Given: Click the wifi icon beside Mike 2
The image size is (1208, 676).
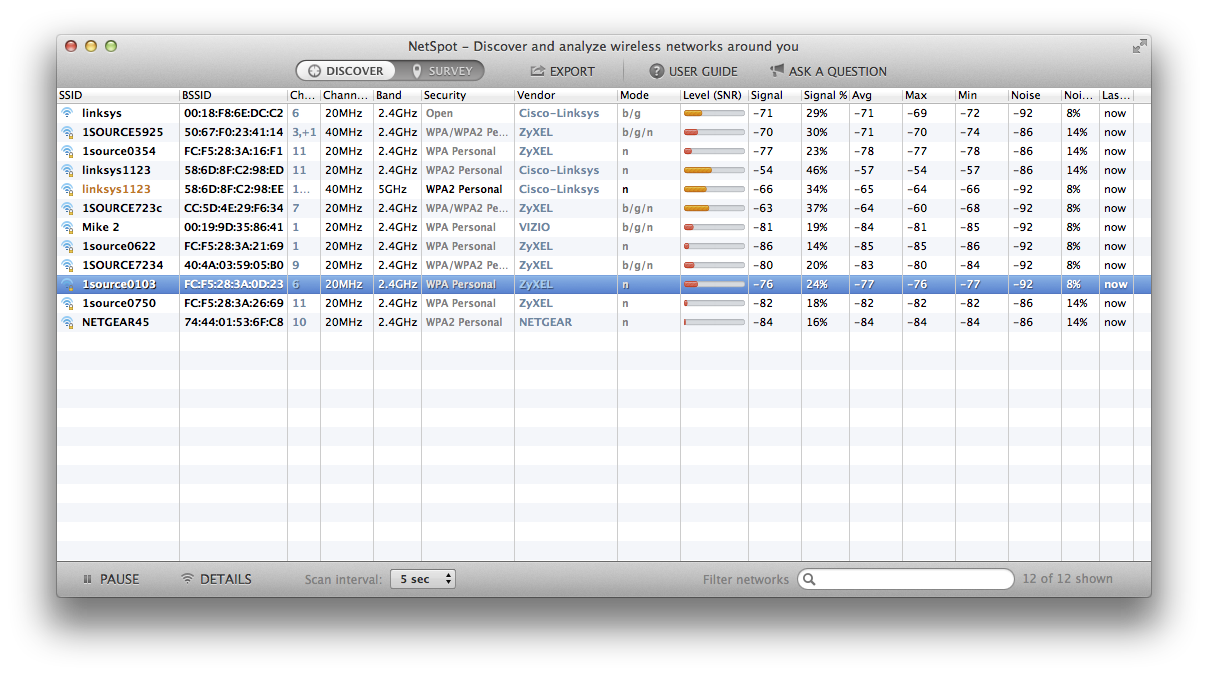Looking at the screenshot, I should [67, 227].
